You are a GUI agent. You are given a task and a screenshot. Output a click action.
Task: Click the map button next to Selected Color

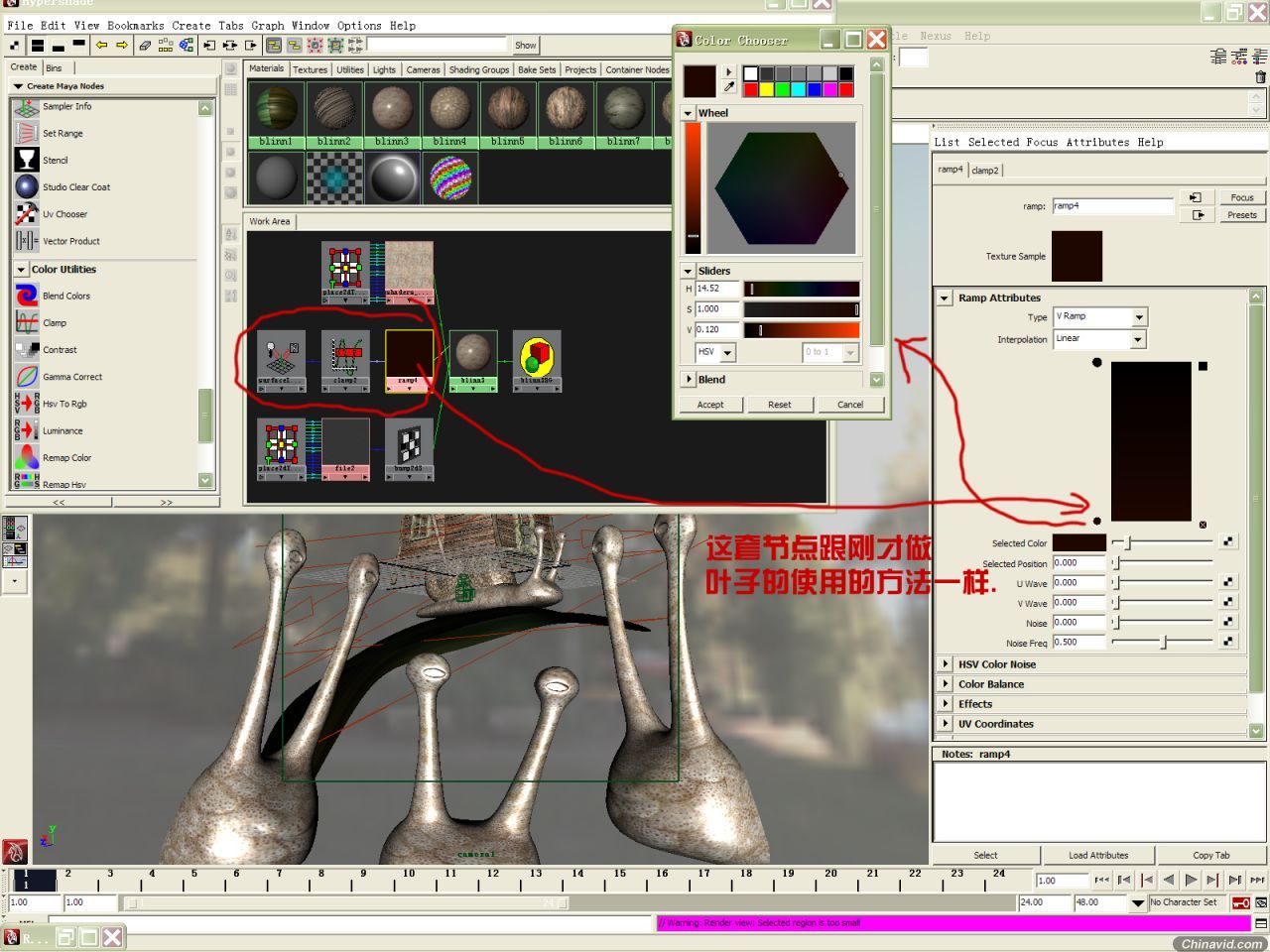[x=1228, y=542]
